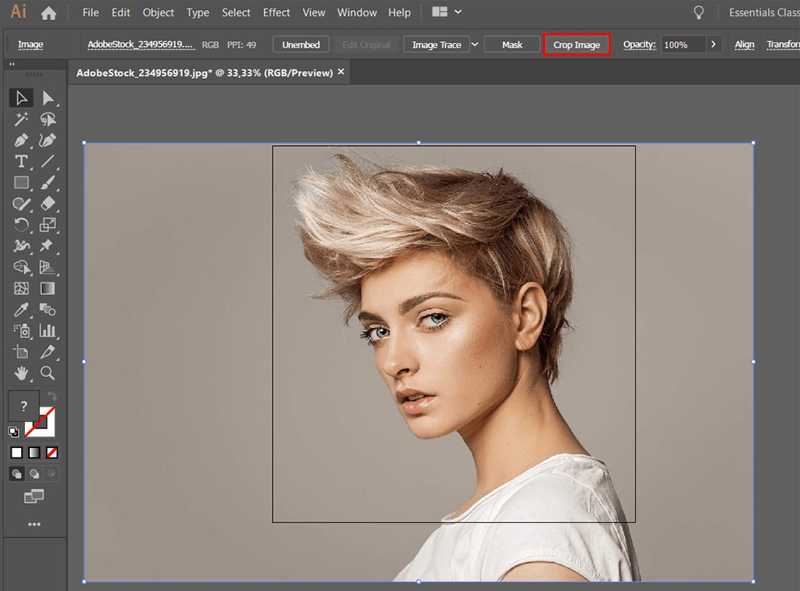Click the Crop Image button
Viewport: 800px width, 591px height.
click(x=576, y=44)
